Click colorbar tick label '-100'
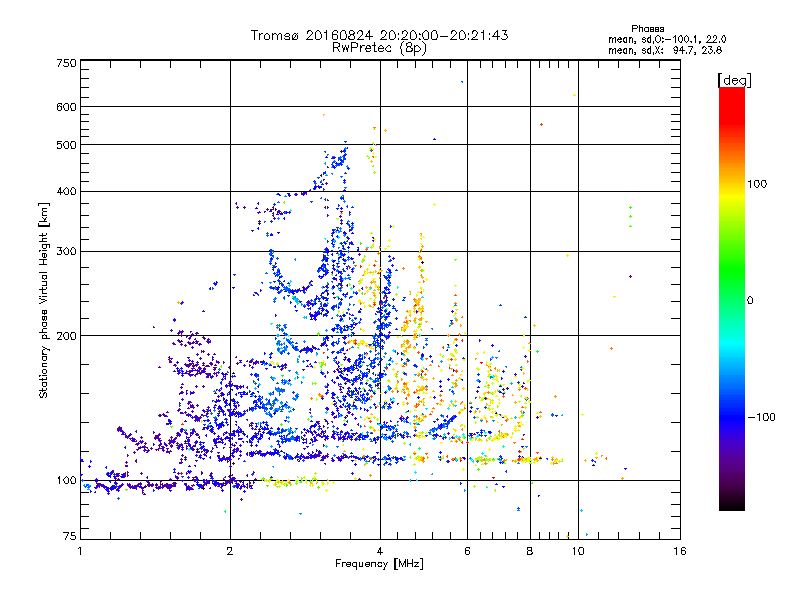The image size is (800, 600). click(x=761, y=417)
